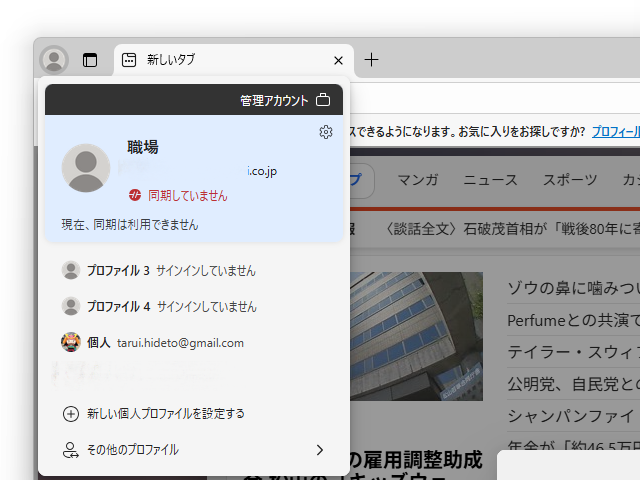The width and height of the screenshot is (640, 480).
Task: Open the ゾウの鼻に噛みつ news headline
Action: pos(573,288)
